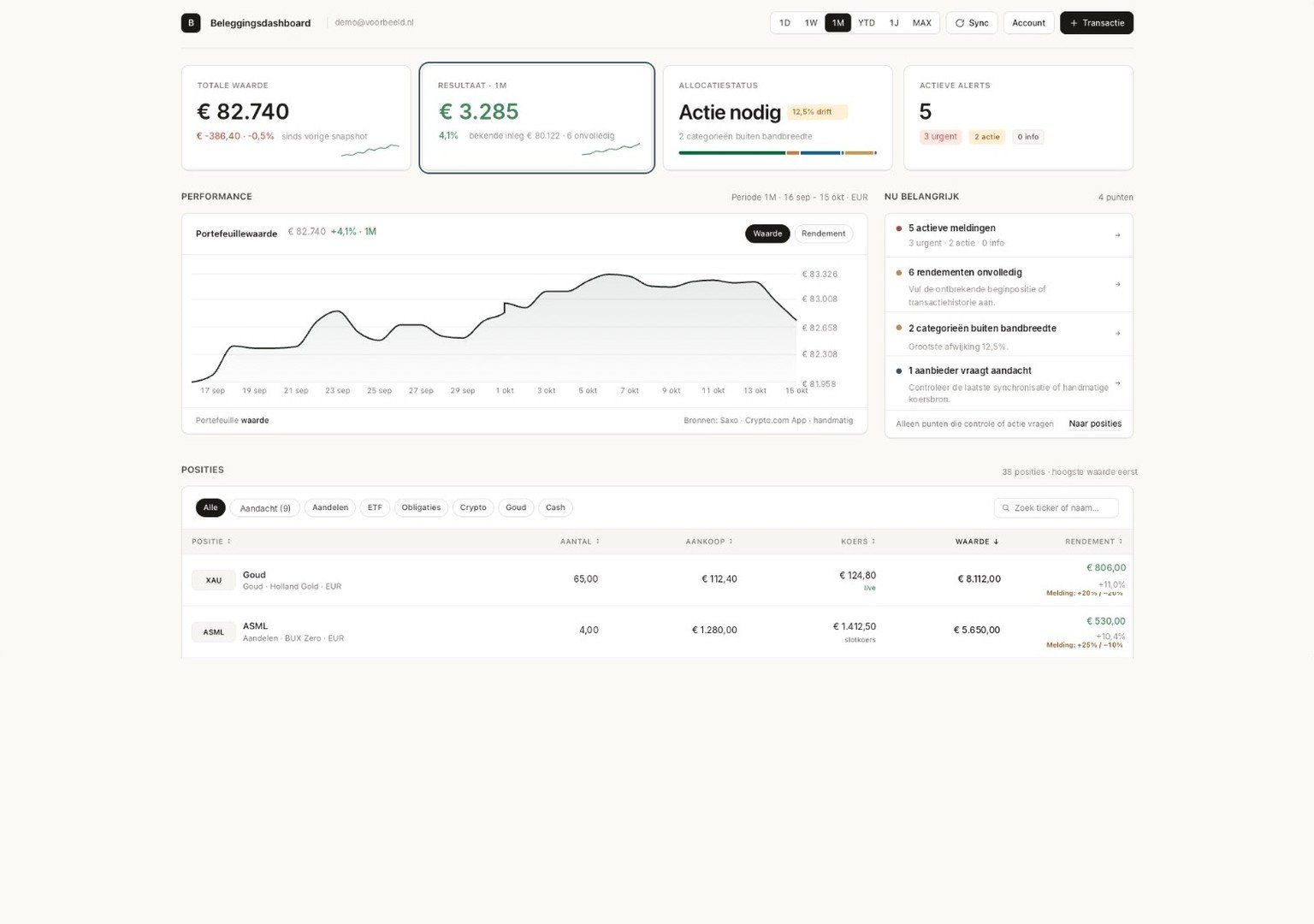The image size is (1314, 924).
Task: Click the demo@voorbeeld.nl email text
Action: [374, 22]
